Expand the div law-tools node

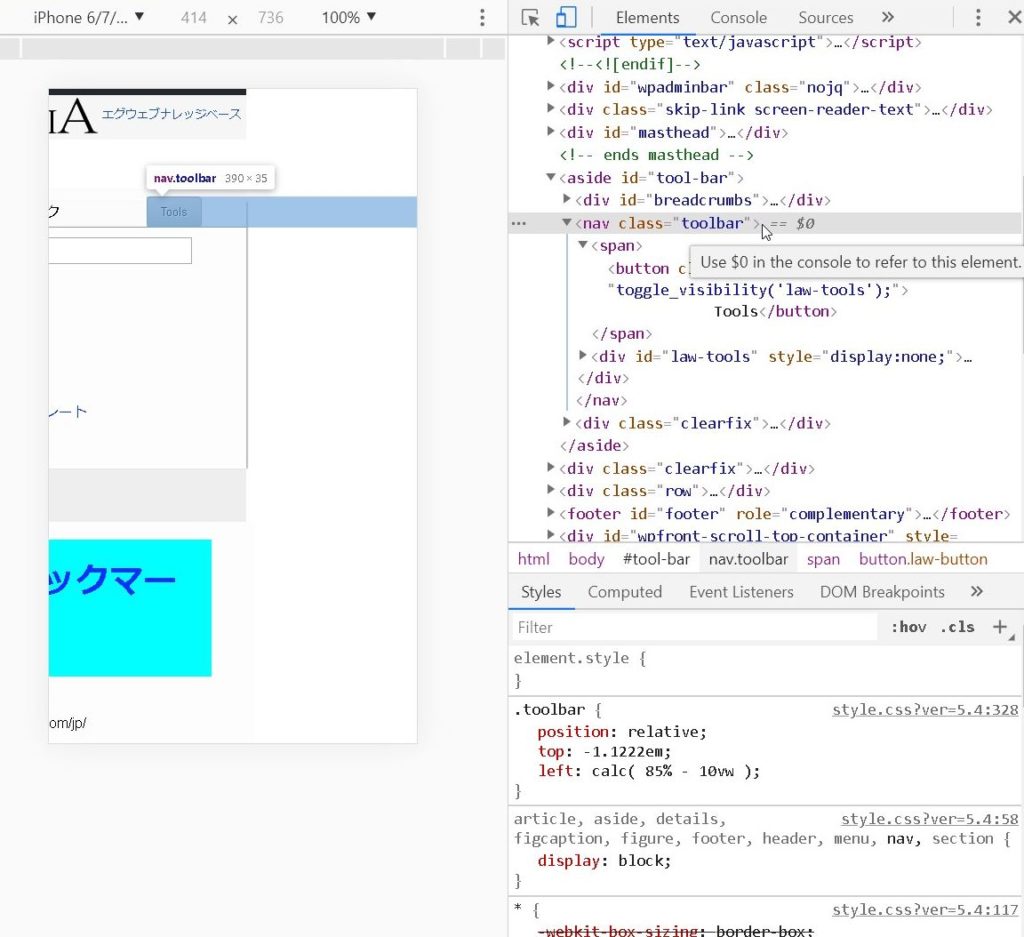click(584, 356)
